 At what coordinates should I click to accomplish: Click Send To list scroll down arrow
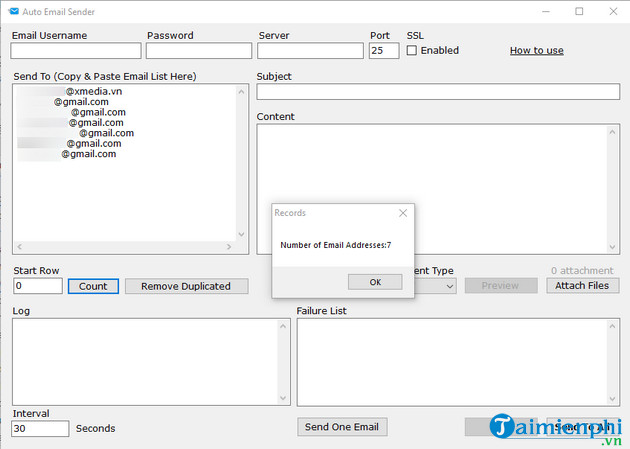[x=241, y=235]
